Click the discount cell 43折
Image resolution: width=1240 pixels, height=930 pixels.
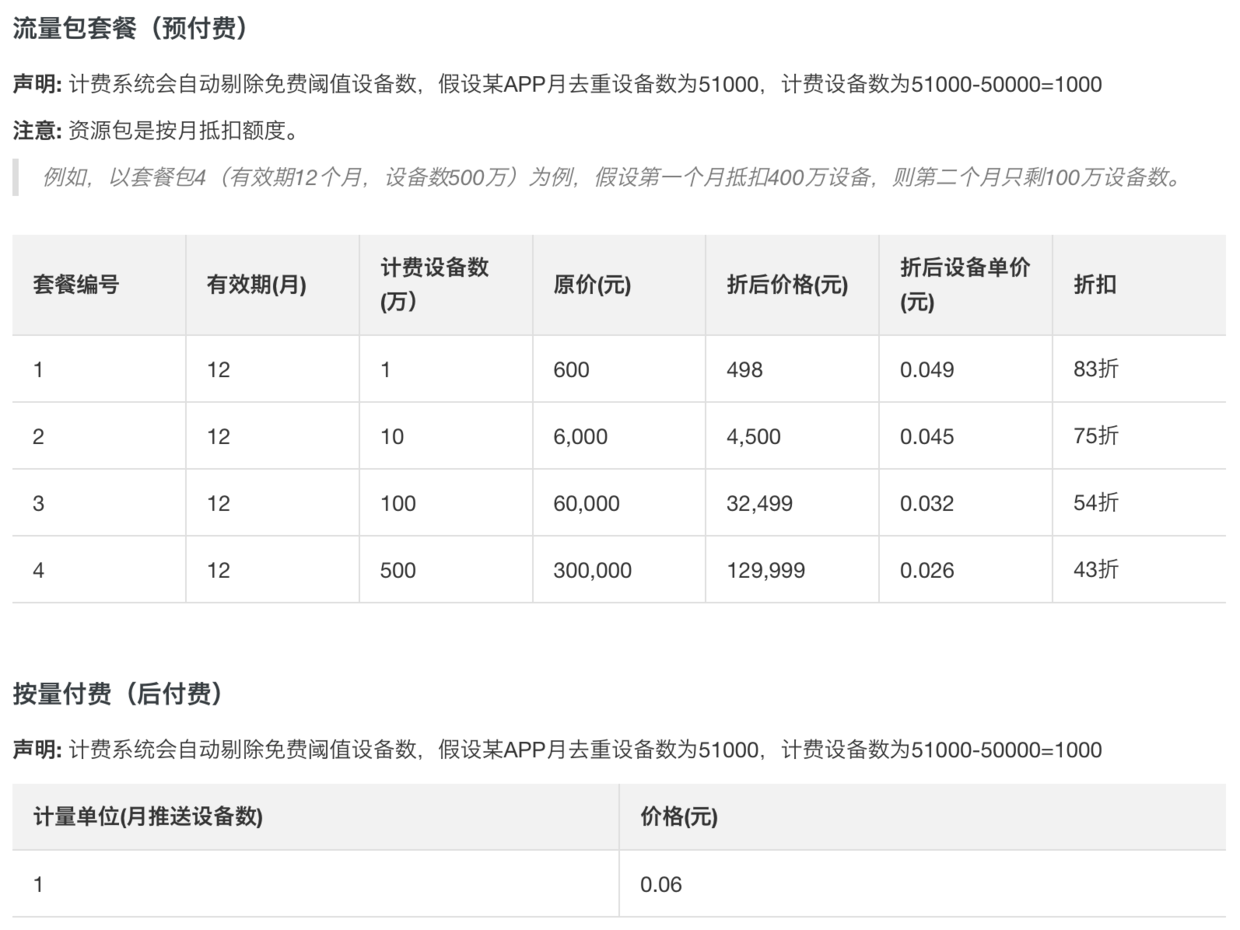[1139, 570]
